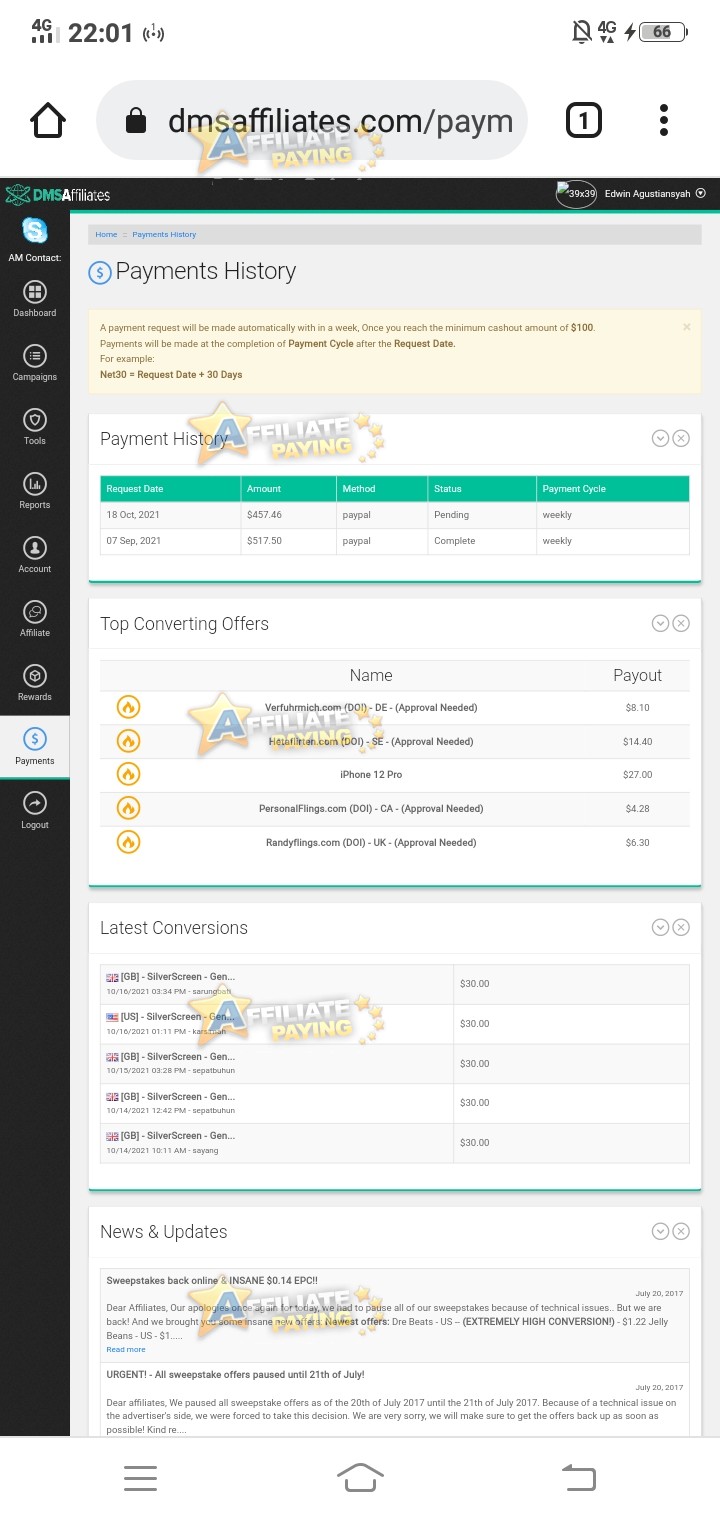Tap the Android back navigation button

pyautogui.click(x=580, y=1477)
